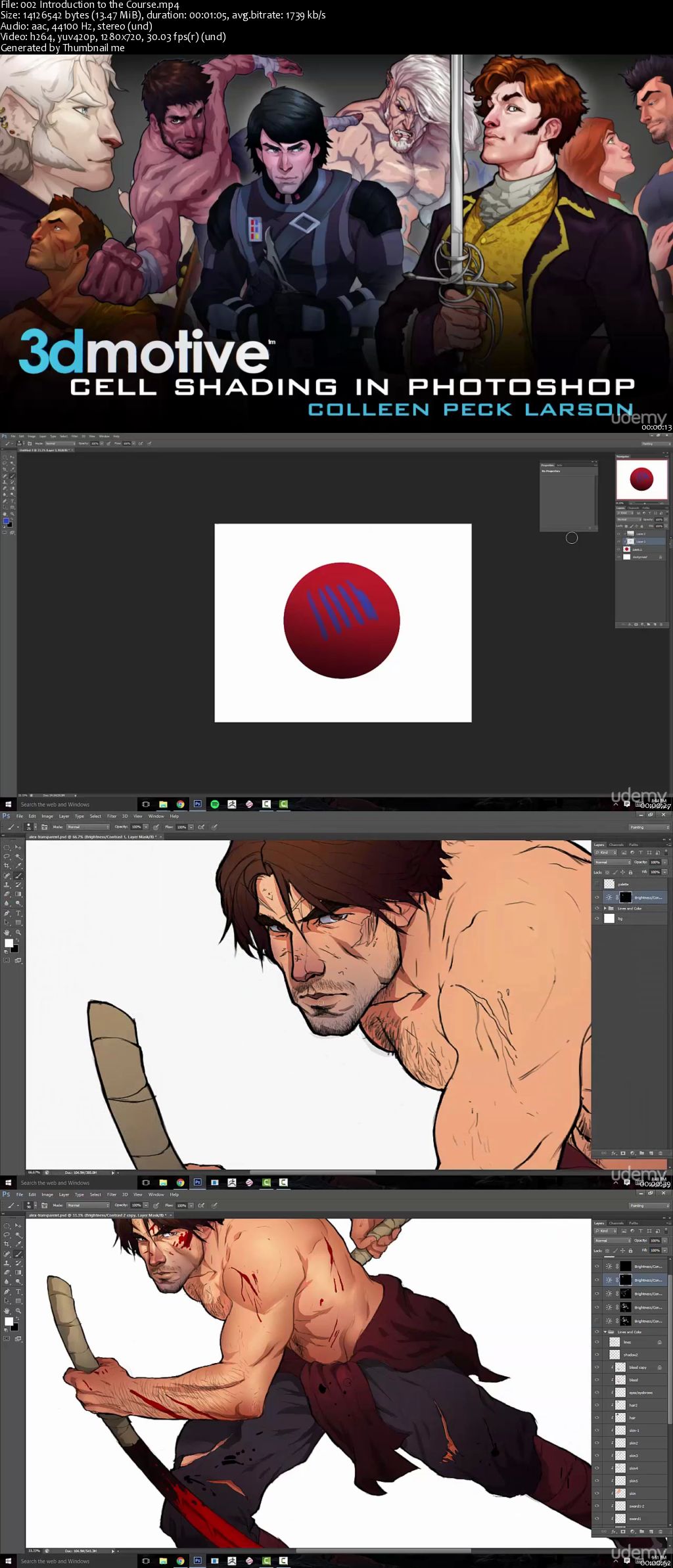The width and height of the screenshot is (673, 1568).
Task: Select Lasso tool in face close-up frame
Action: [7, 857]
